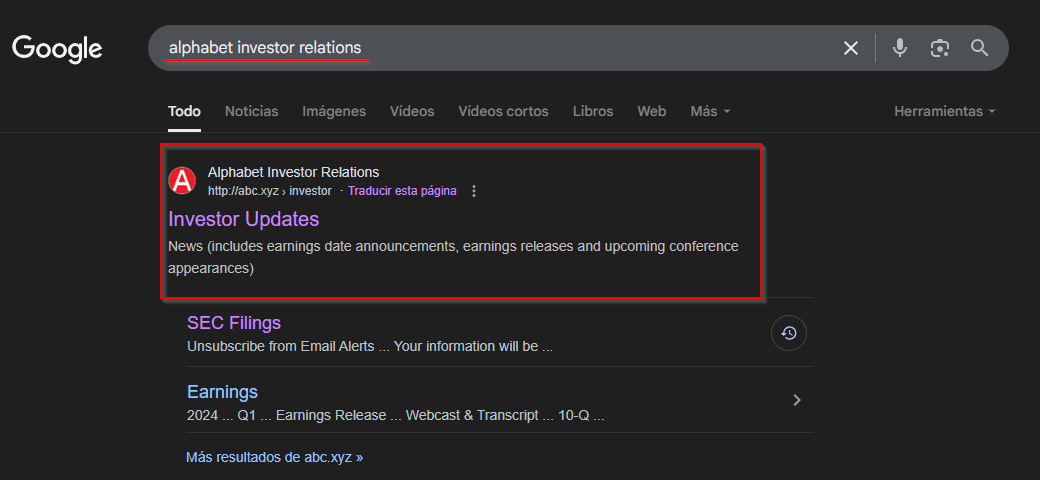Screen dimensions: 1040x480
Task: Switch to the Imágenes tab
Action: point(334,111)
